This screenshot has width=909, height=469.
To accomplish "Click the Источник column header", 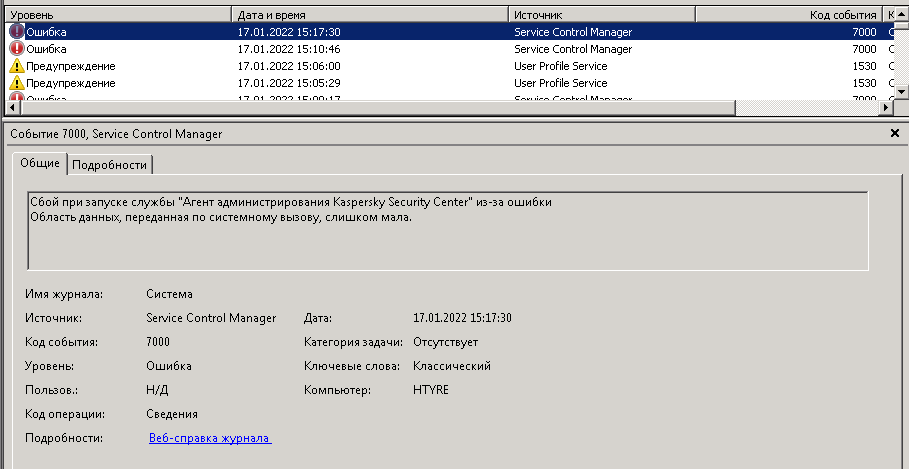I will [601, 15].
